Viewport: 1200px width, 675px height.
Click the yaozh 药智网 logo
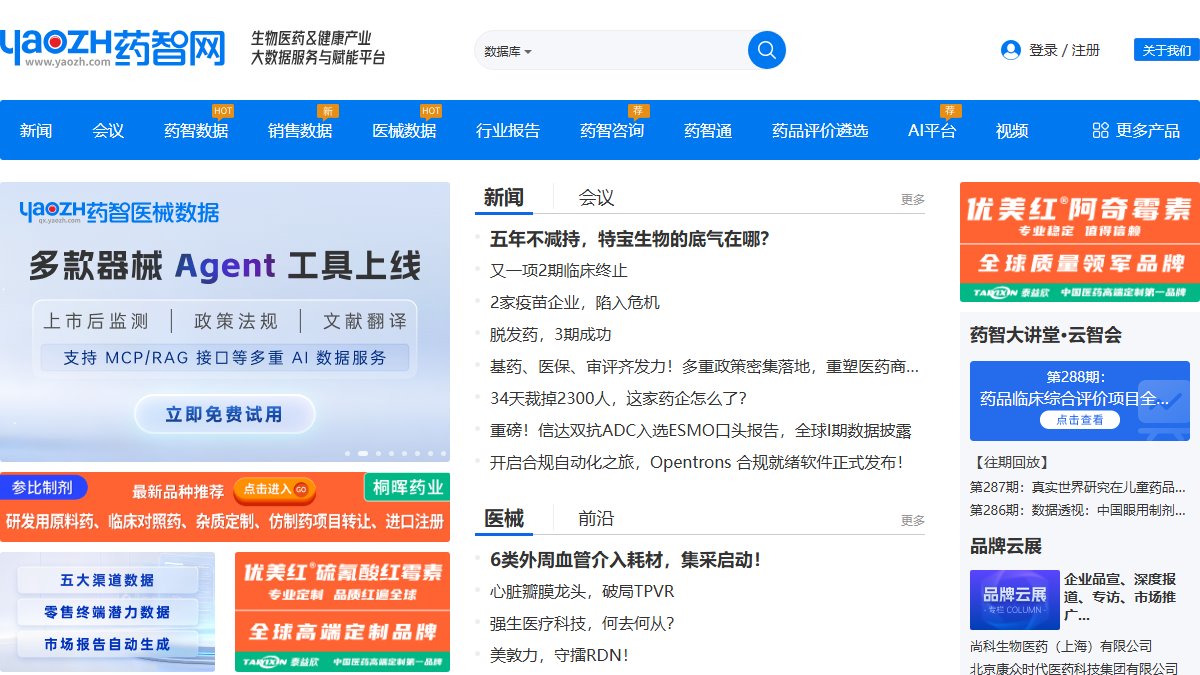(x=113, y=47)
